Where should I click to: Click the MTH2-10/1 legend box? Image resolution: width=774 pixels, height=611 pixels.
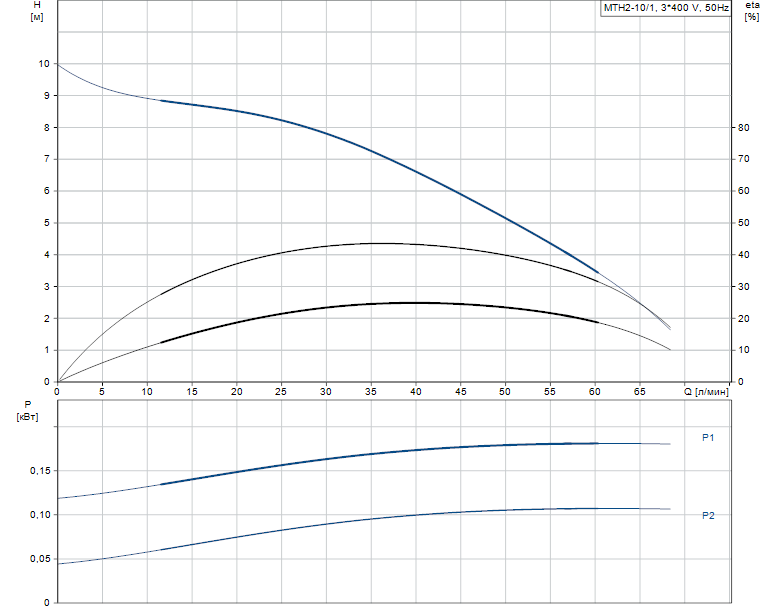coord(665,8)
